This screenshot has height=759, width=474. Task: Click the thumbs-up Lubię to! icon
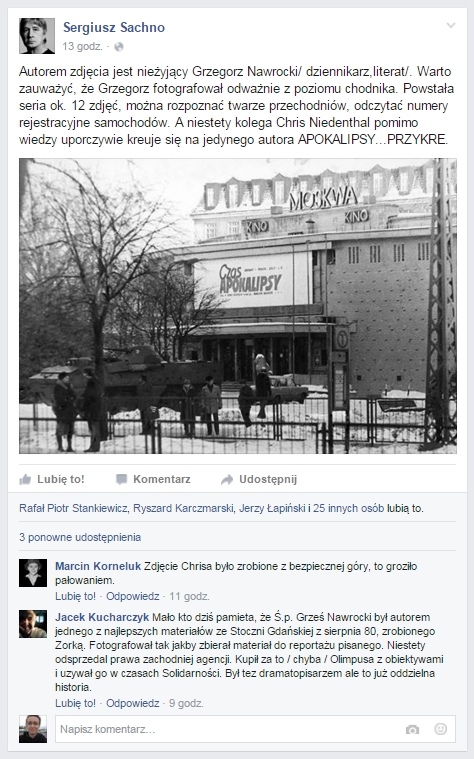pyautogui.click(x=25, y=480)
